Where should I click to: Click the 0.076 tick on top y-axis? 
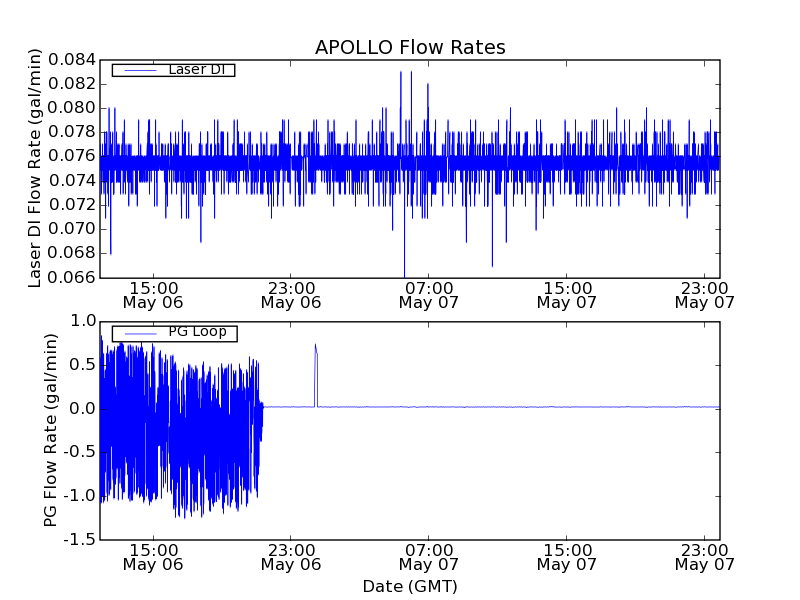point(72,156)
